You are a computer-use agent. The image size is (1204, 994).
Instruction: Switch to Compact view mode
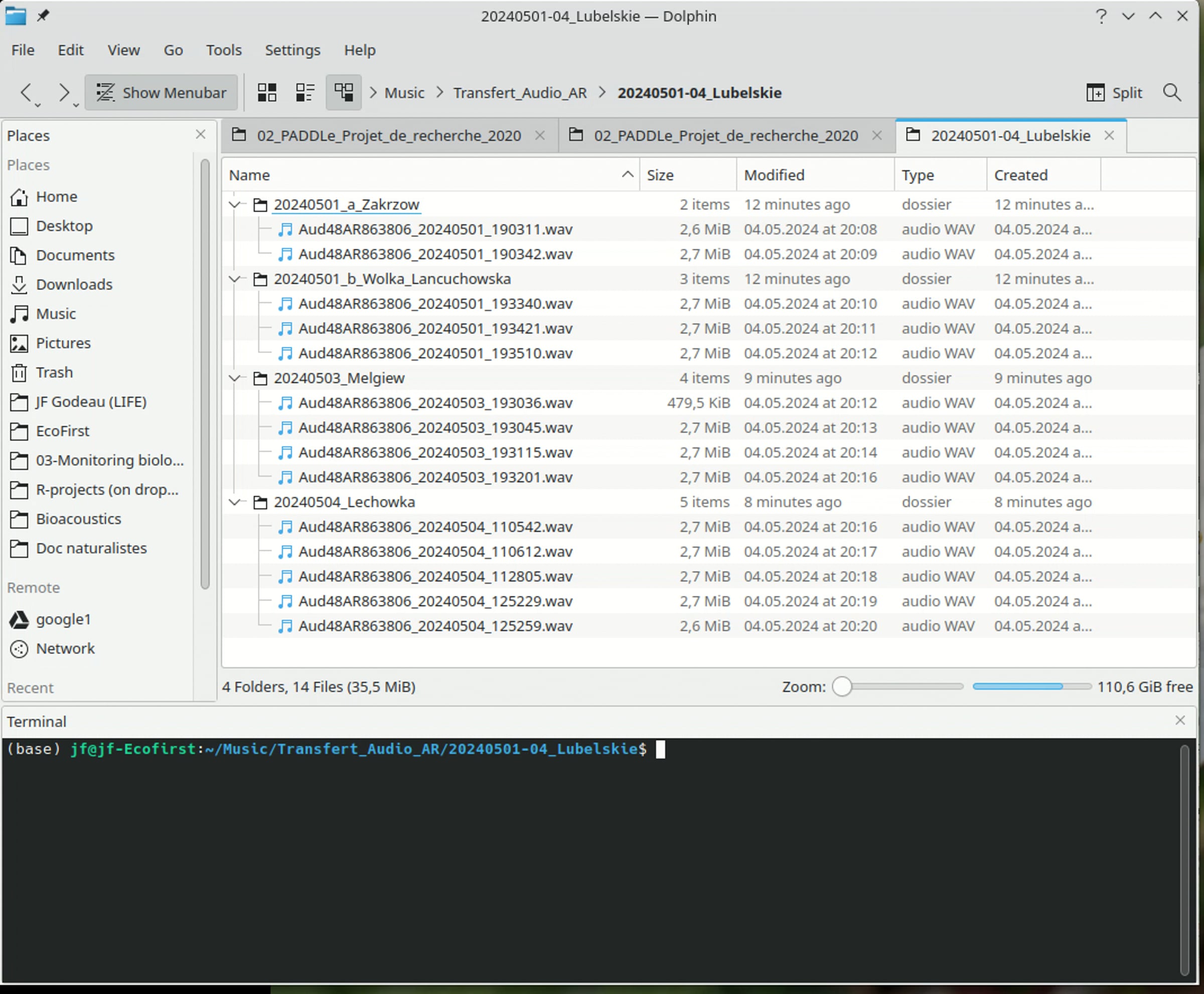305,93
